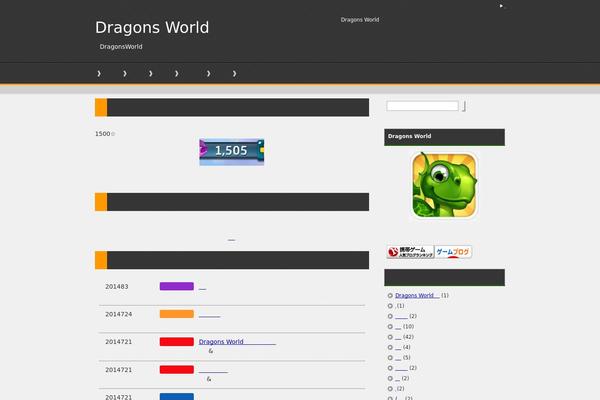
Task: Click the blue category label tag
Action: click(x=177, y=397)
